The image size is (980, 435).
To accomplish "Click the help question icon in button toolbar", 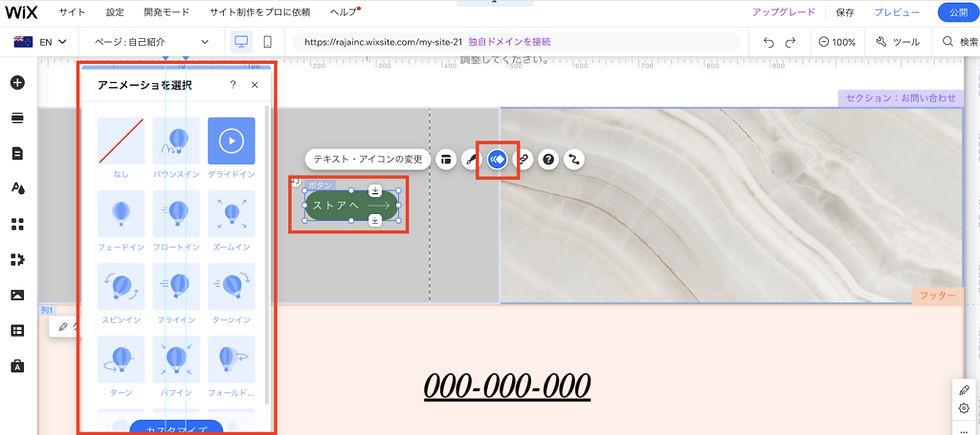I will 549,159.
